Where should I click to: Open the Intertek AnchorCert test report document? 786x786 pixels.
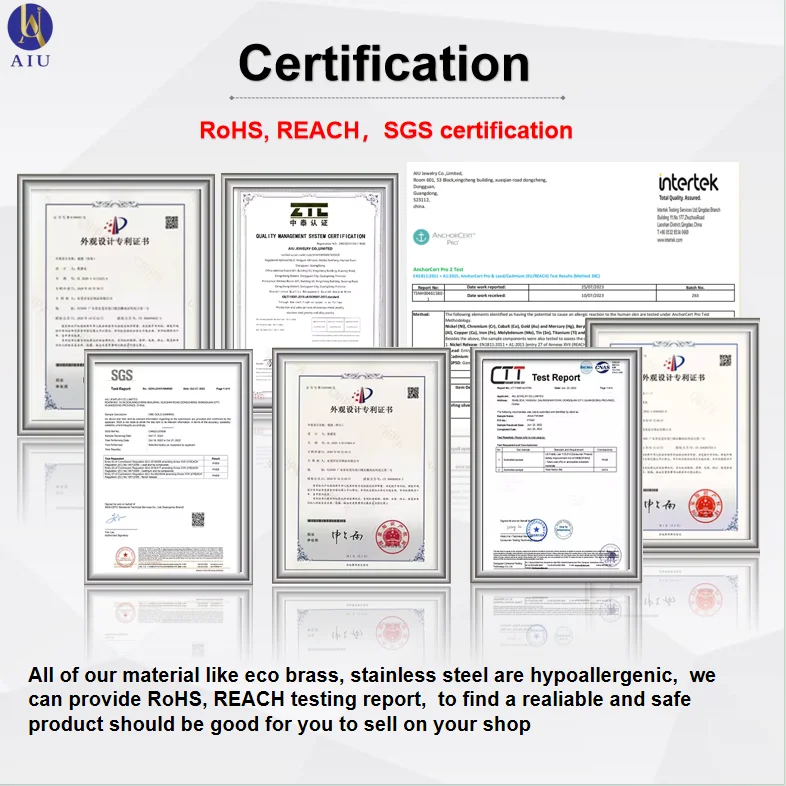point(572,241)
